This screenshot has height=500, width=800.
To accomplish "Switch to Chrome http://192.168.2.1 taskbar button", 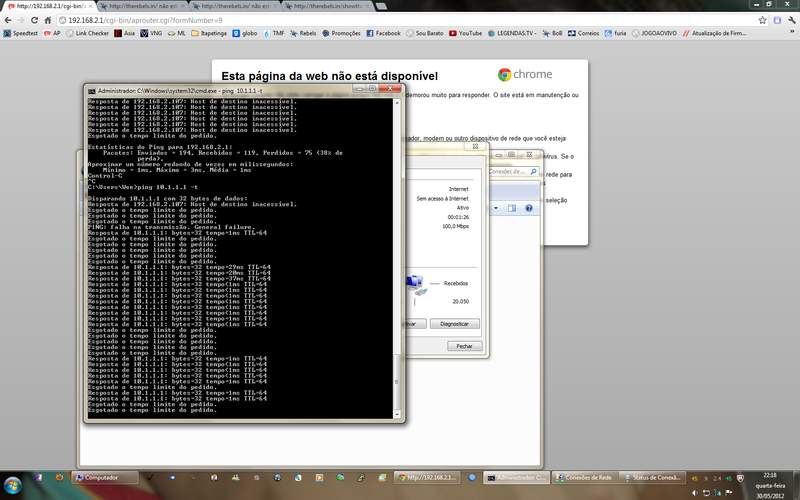I will coord(428,478).
